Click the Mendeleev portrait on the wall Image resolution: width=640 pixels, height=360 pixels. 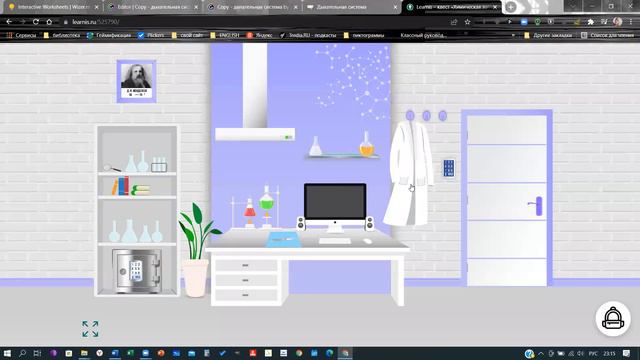(136, 81)
